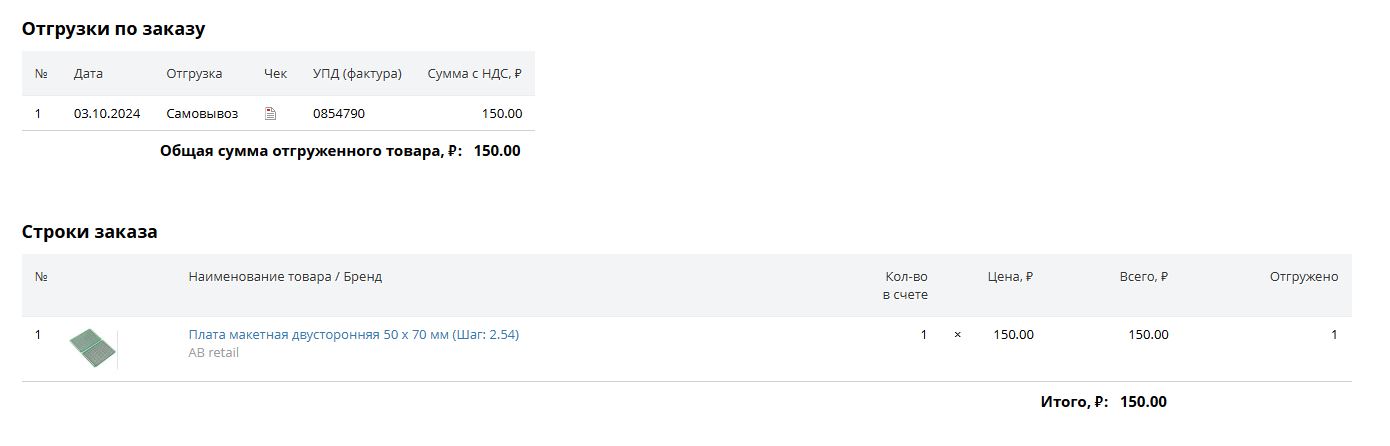1390x446 pixels.
Task: Select the УПД (фактура) column header
Action: pyautogui.click(x=357, y=74)
